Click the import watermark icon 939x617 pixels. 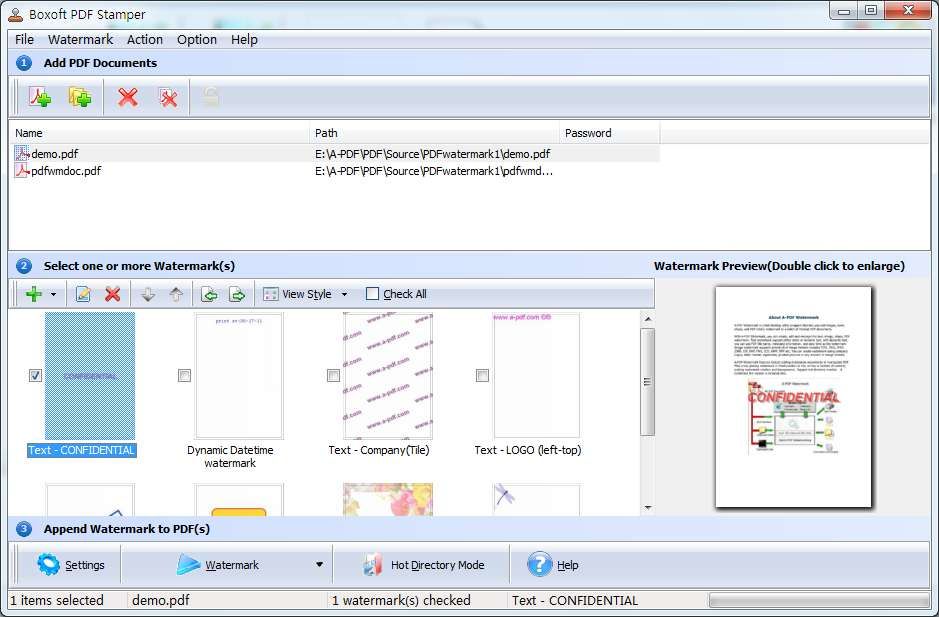[209, 294]
